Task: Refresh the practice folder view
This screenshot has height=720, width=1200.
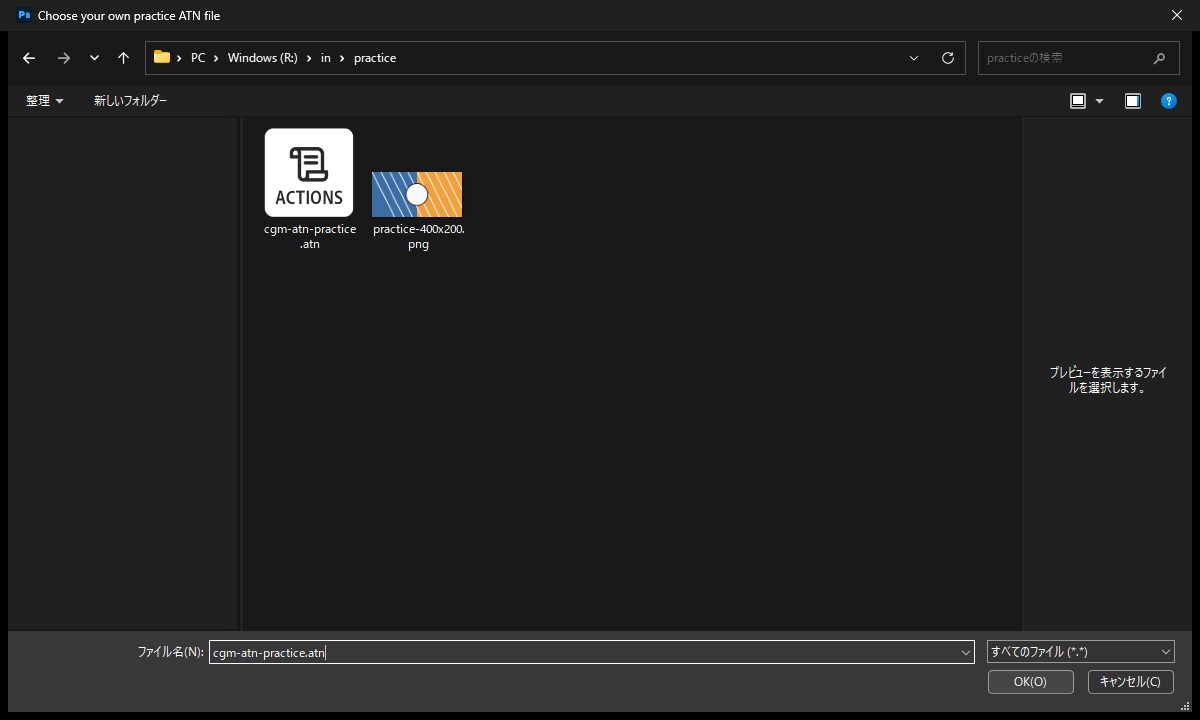Action: coord(948,58)
